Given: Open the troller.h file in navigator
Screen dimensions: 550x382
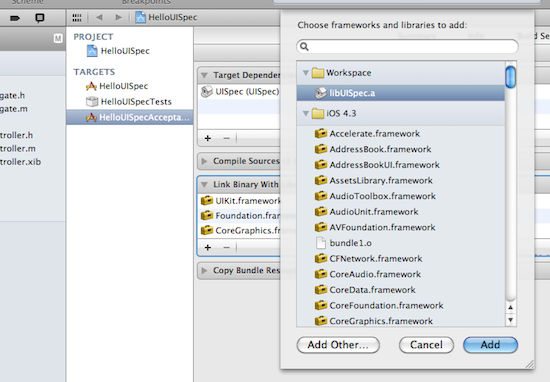Looking at the screenshot, I should [16, 135].
